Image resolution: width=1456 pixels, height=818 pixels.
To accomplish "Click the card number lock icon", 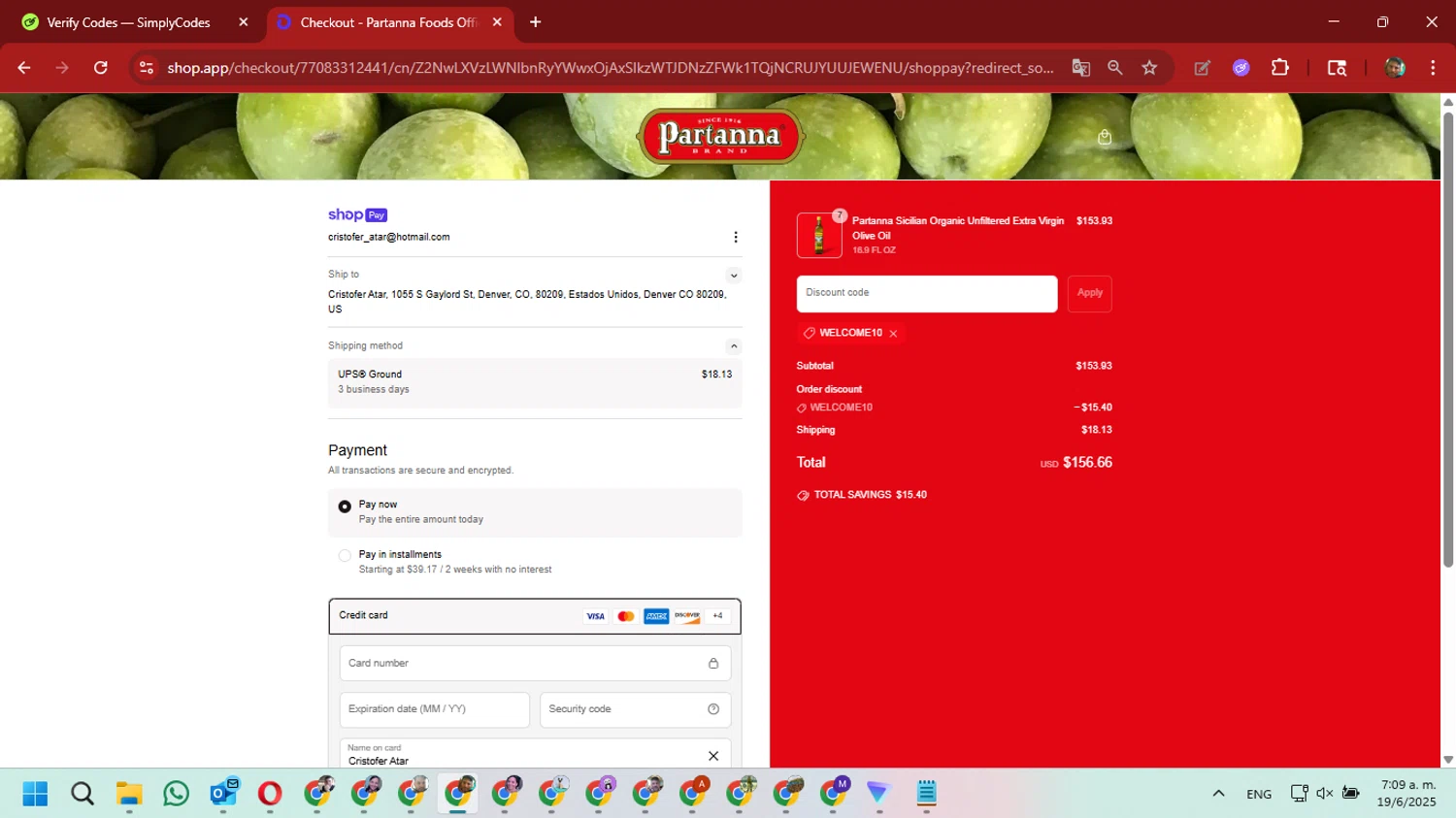I will coord(713,664).
